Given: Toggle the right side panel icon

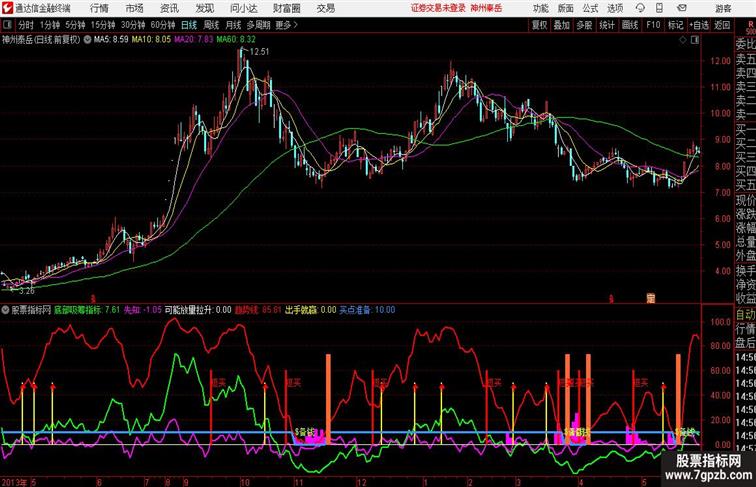Looking at the screenshot, I should [695, 40].
